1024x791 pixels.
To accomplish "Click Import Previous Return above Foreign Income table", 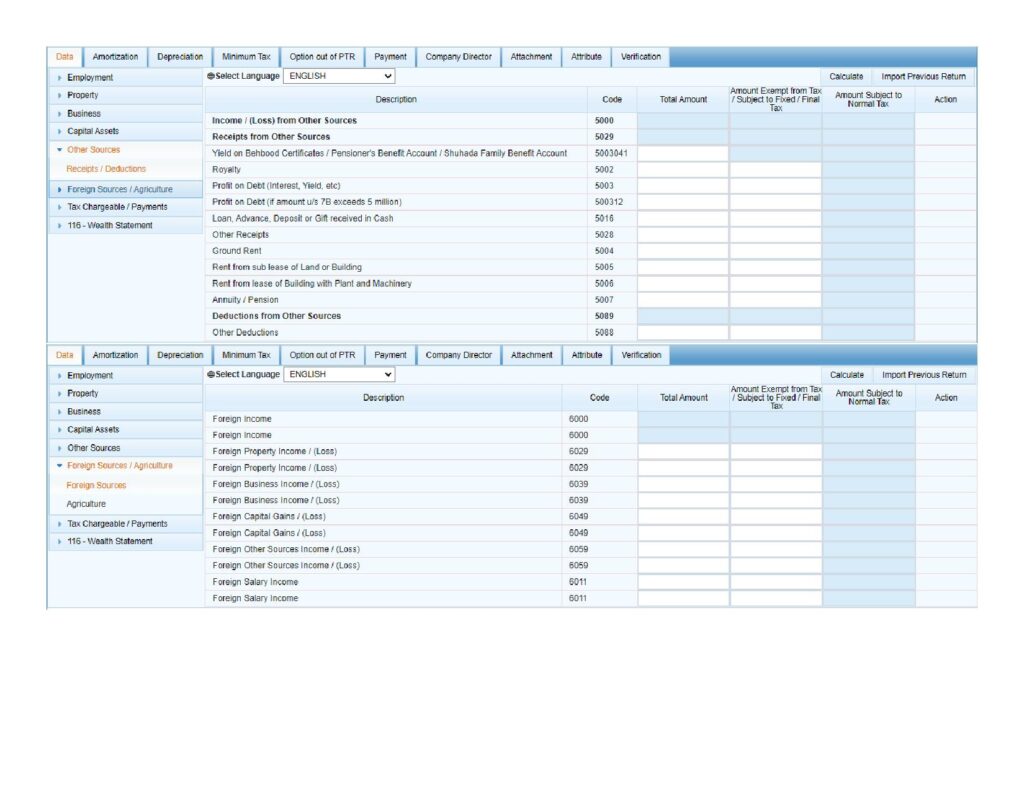I will tap(923, 375).
